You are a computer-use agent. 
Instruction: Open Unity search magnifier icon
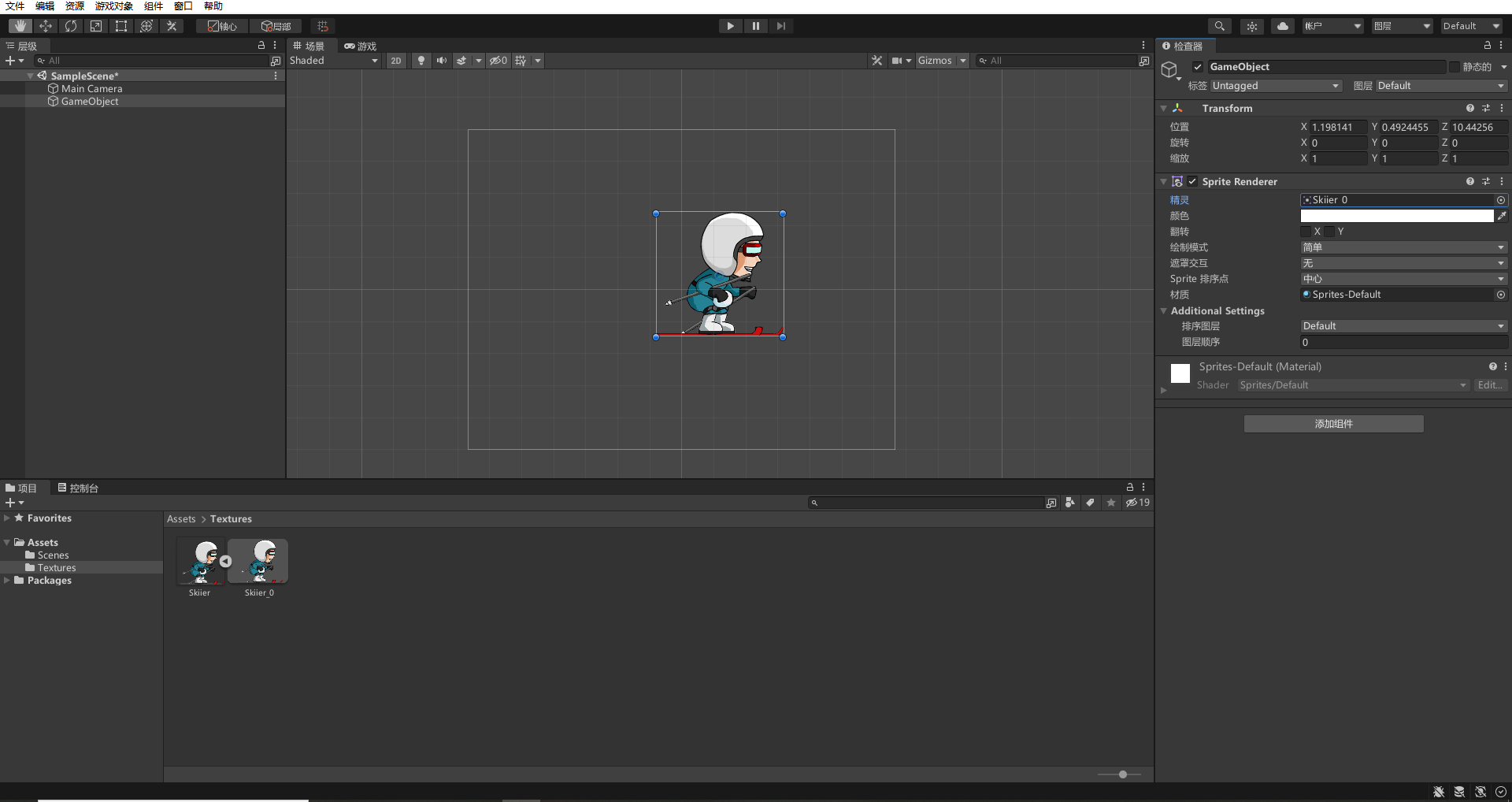point(1220,26)
